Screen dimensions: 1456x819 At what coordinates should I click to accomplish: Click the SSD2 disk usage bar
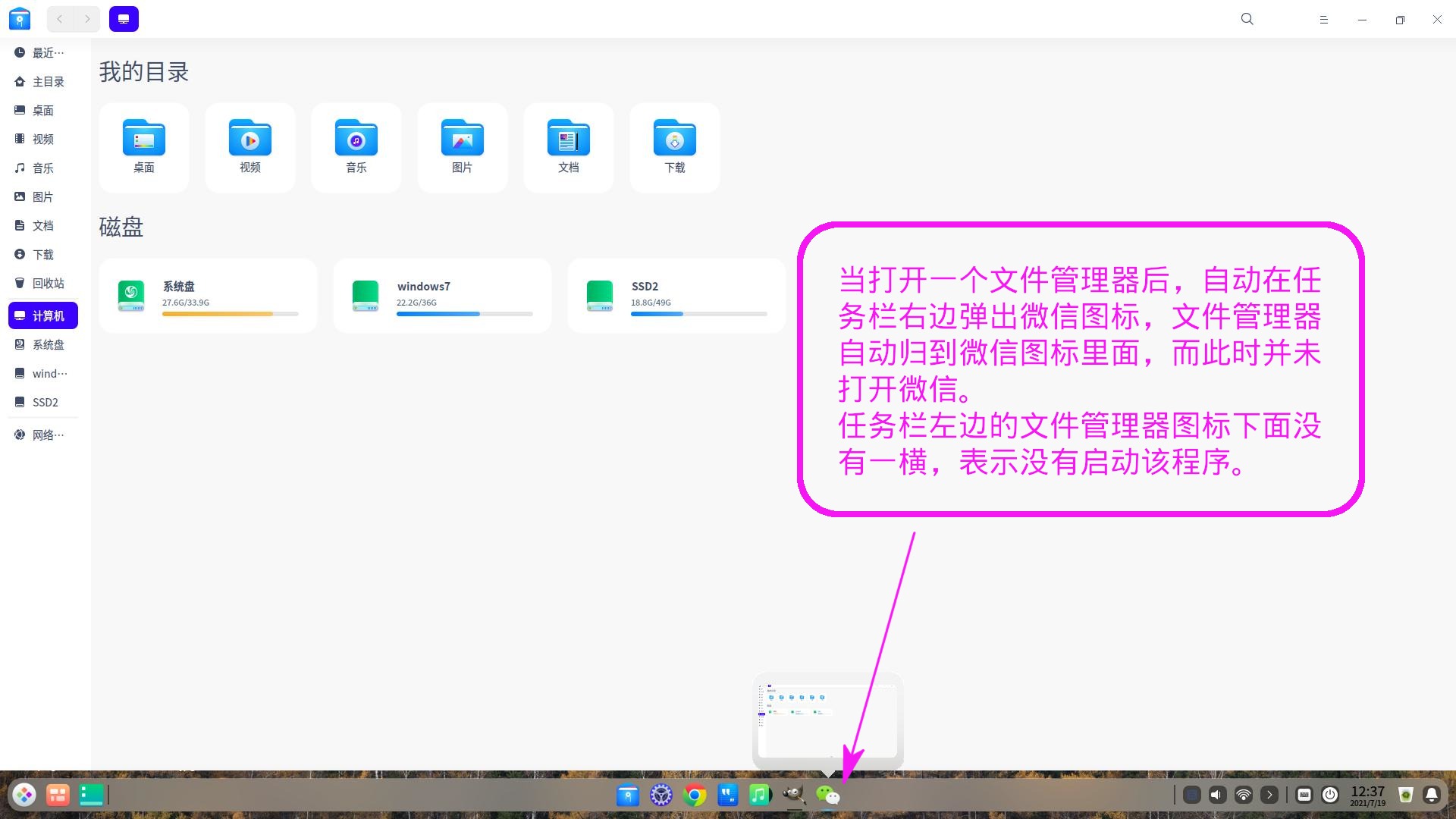(x=698, y=314)
